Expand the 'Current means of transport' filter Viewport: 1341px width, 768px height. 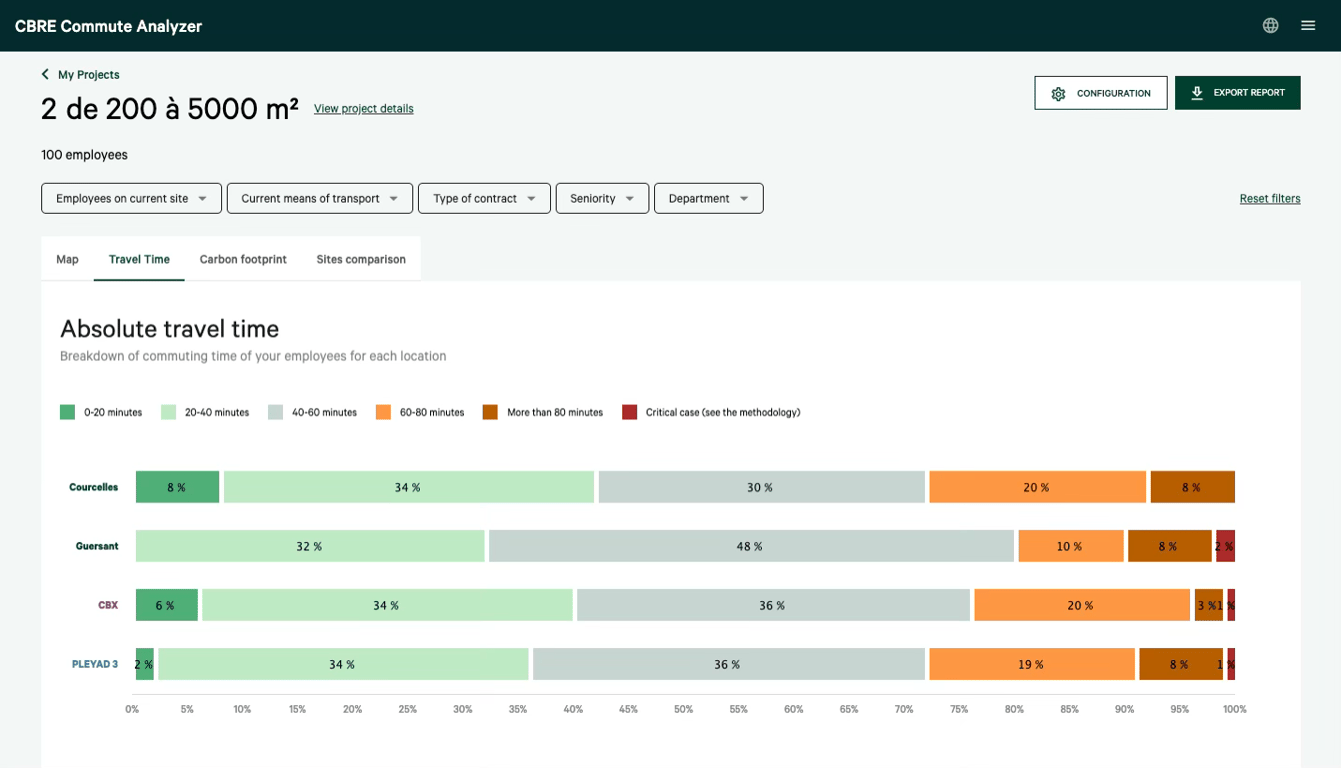pos(318,198)
